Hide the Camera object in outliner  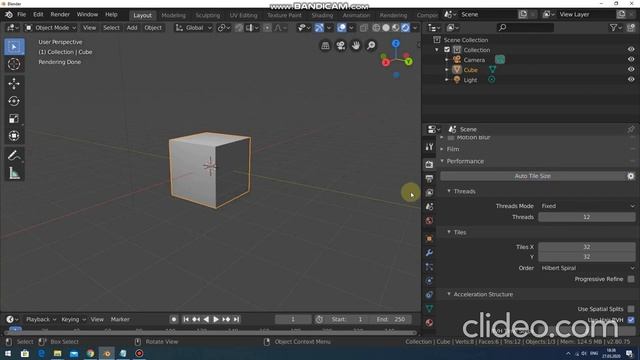[x=631, y=60]
